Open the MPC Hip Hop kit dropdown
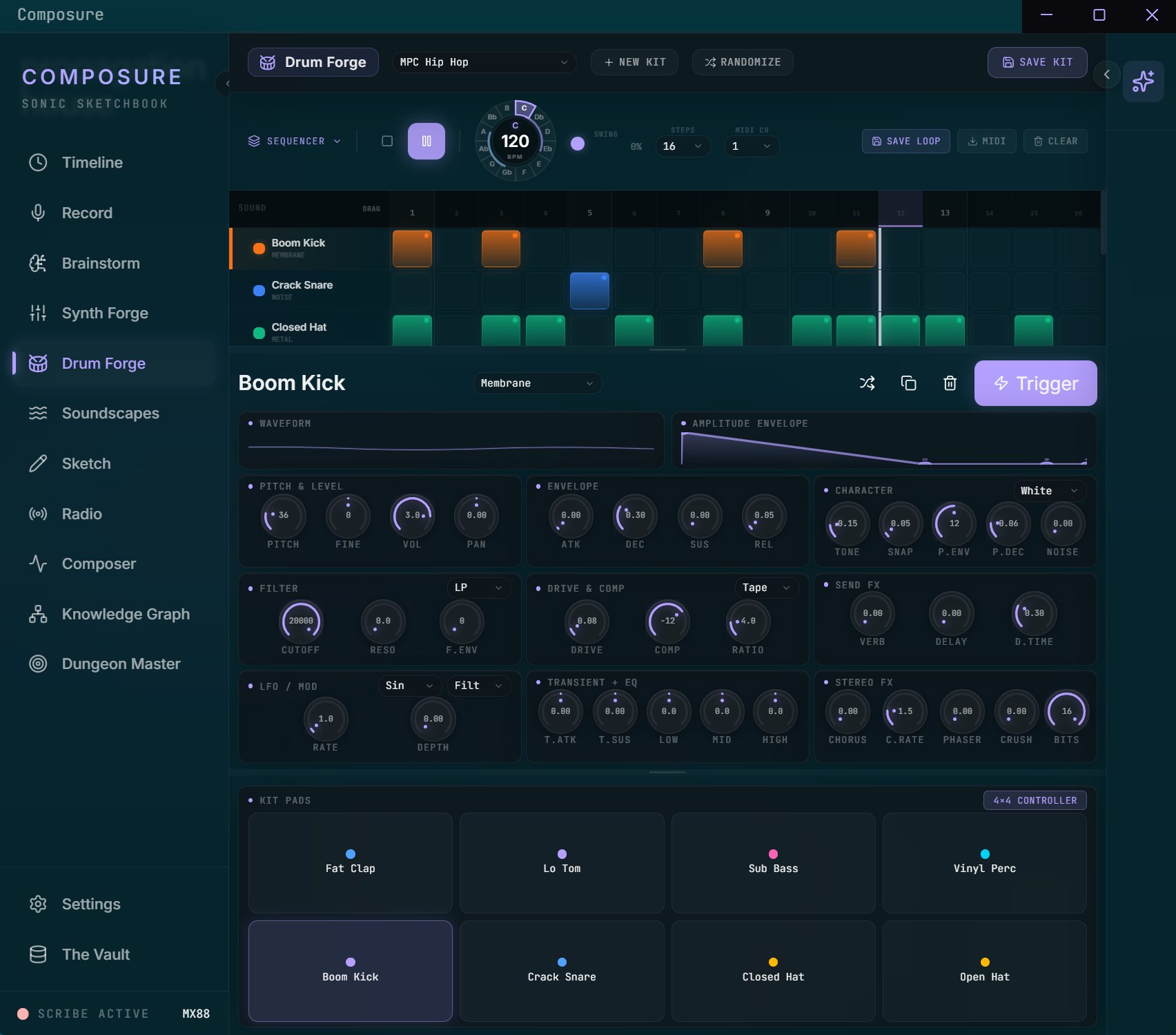 pos(484,62)
